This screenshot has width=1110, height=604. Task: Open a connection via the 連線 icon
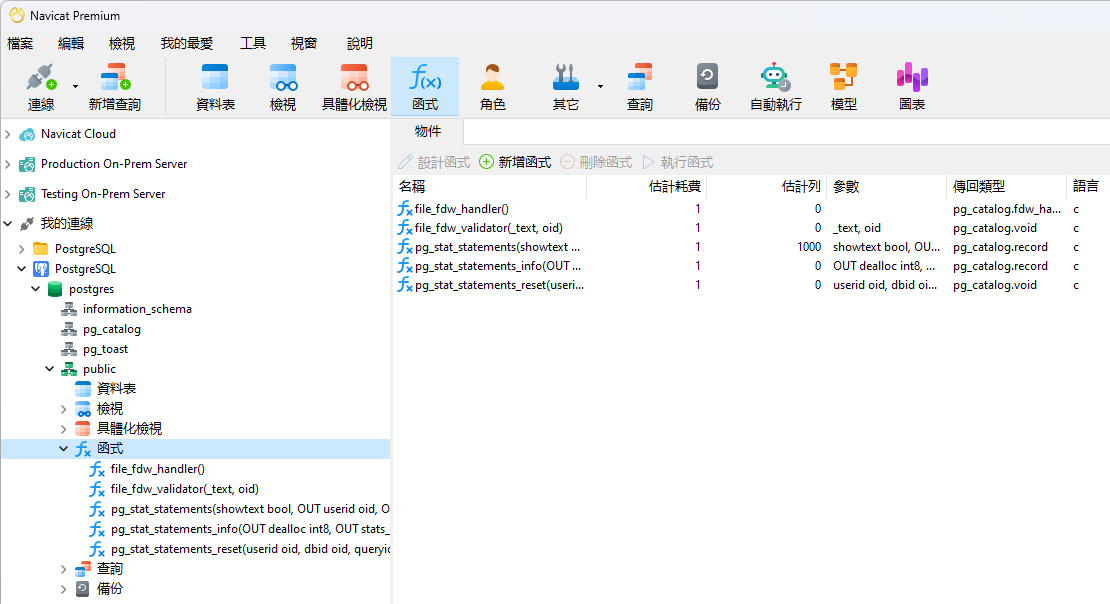[40, 85]
